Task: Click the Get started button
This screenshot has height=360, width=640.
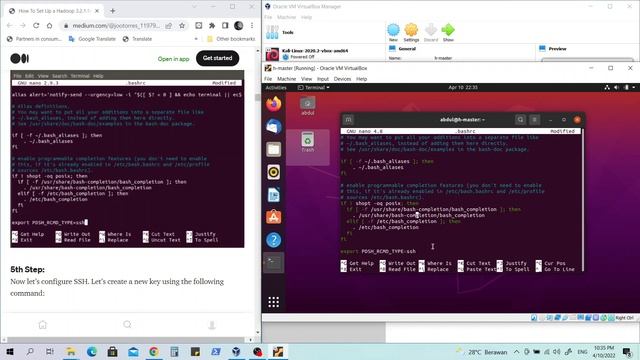Action: click(x=218, y=58)
